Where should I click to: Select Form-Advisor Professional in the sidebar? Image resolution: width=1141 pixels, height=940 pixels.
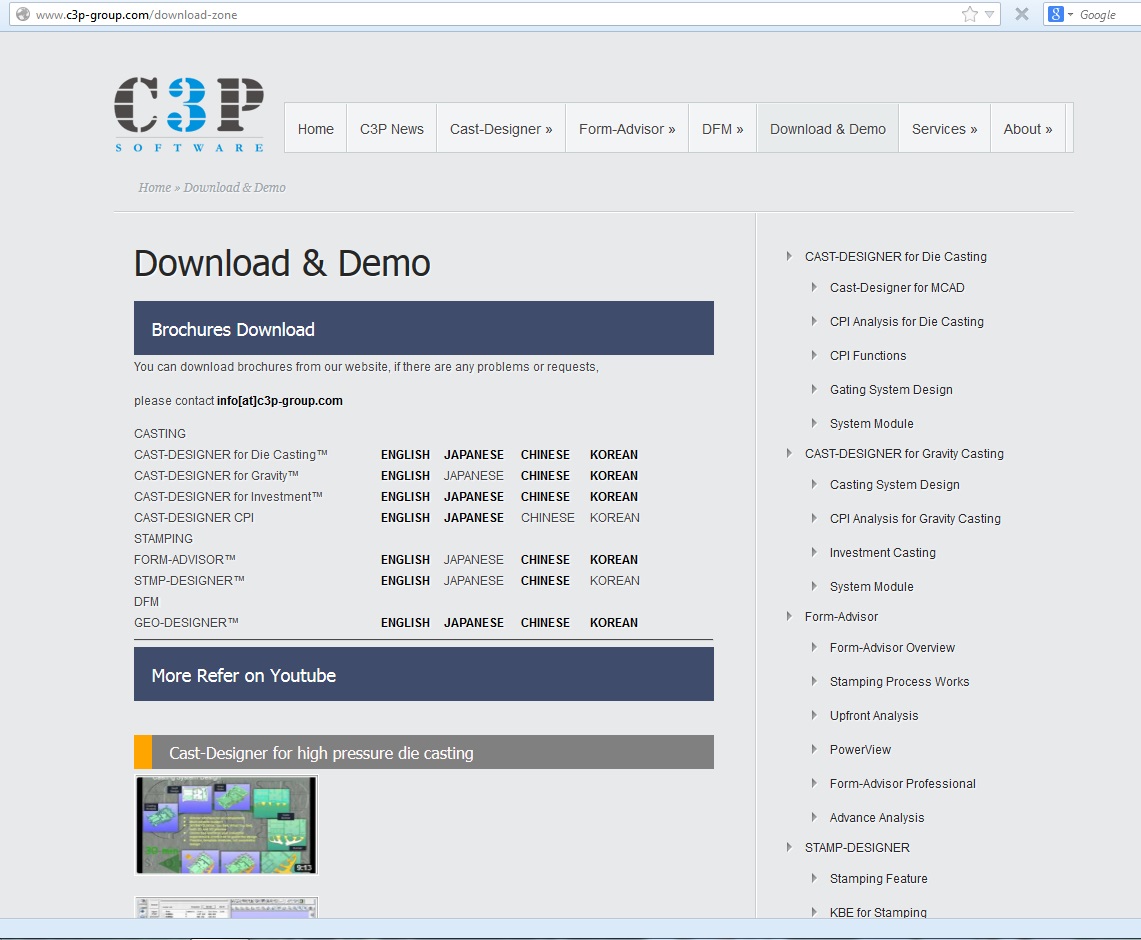tap(903, 784)
